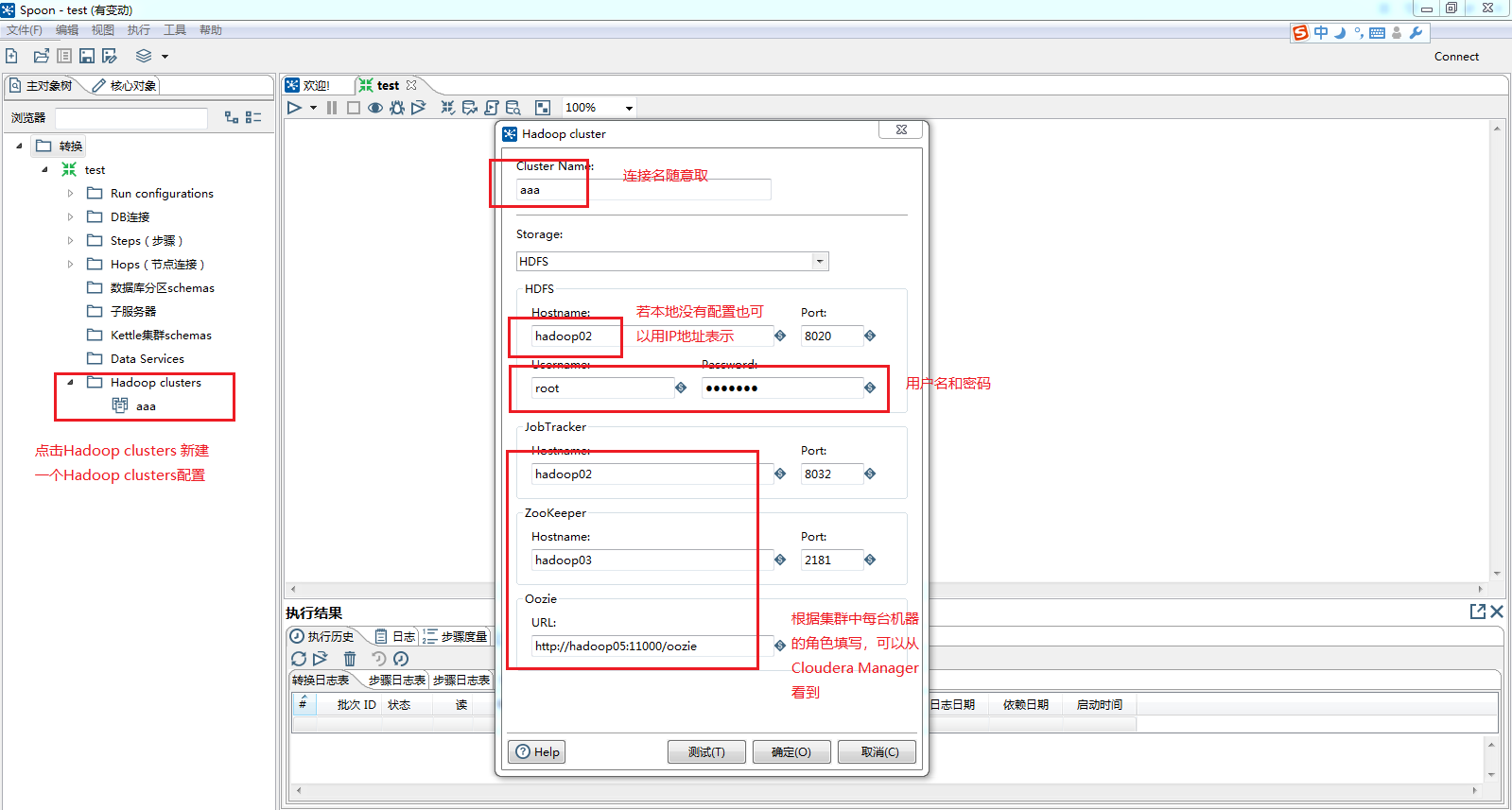Click the Cluster Name input field
Viewport: 1512px width, 810px height.
[643, 190]
